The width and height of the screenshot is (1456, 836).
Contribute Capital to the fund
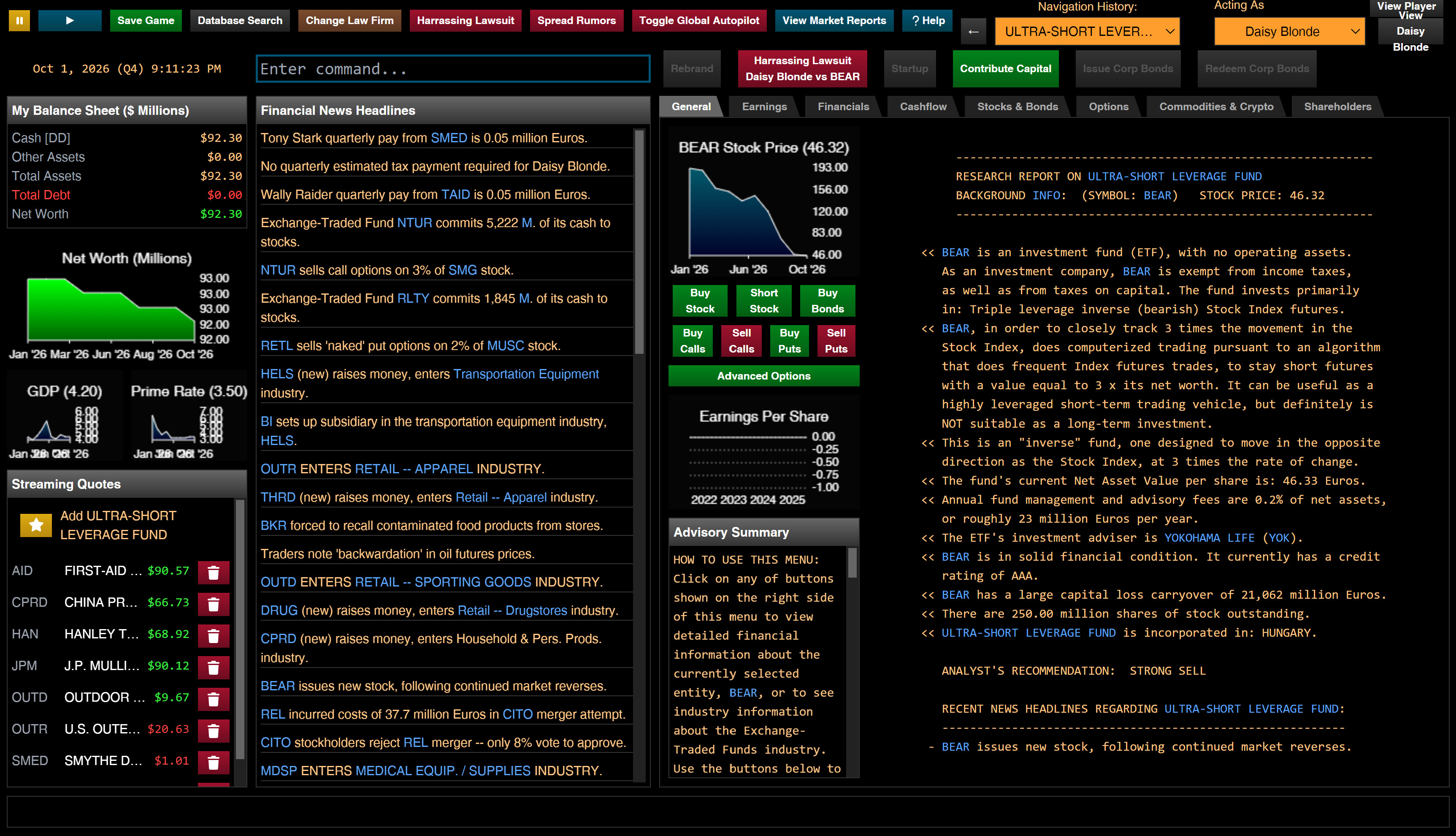click(1005, 68)
